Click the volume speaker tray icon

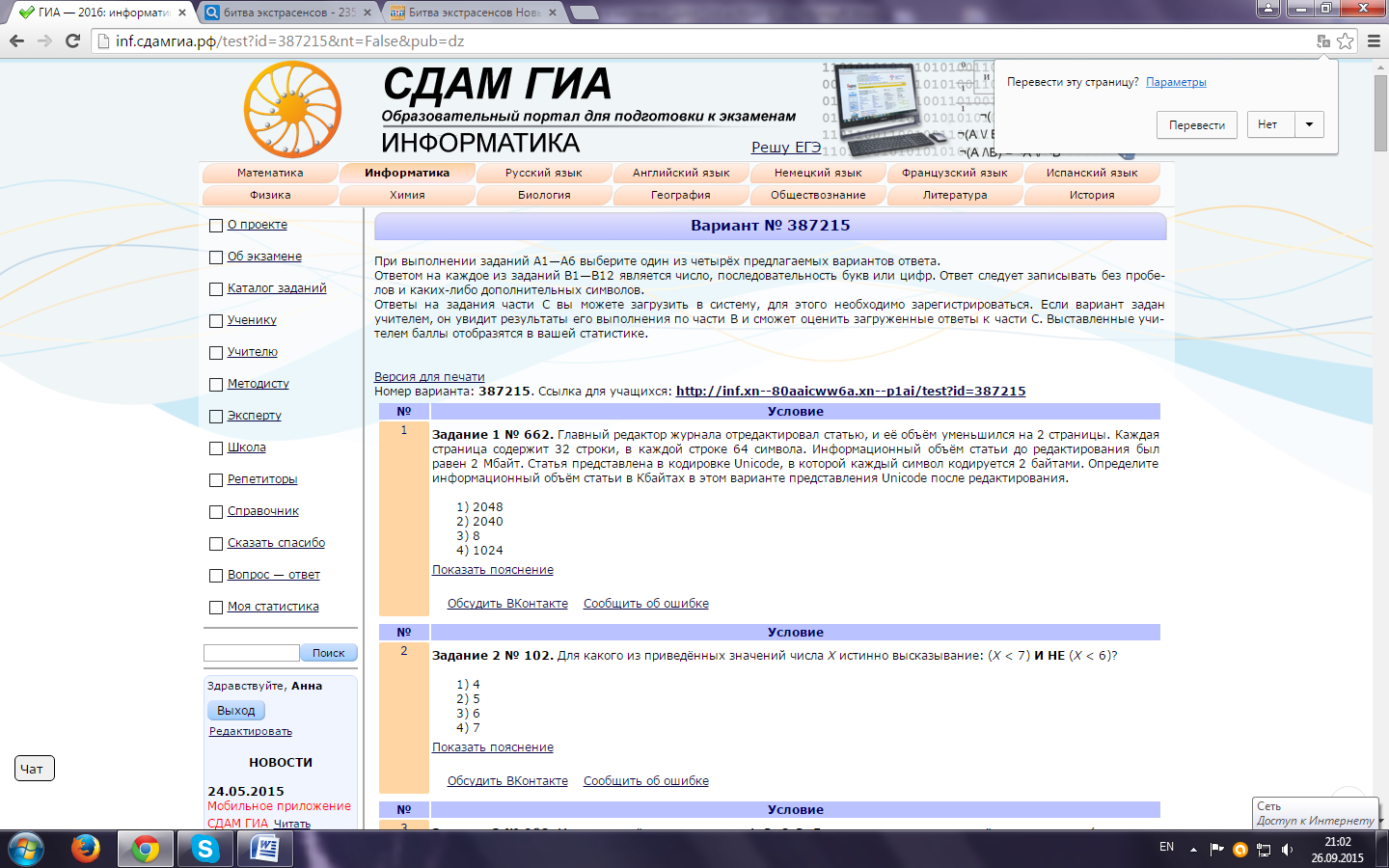[1287, 850]
